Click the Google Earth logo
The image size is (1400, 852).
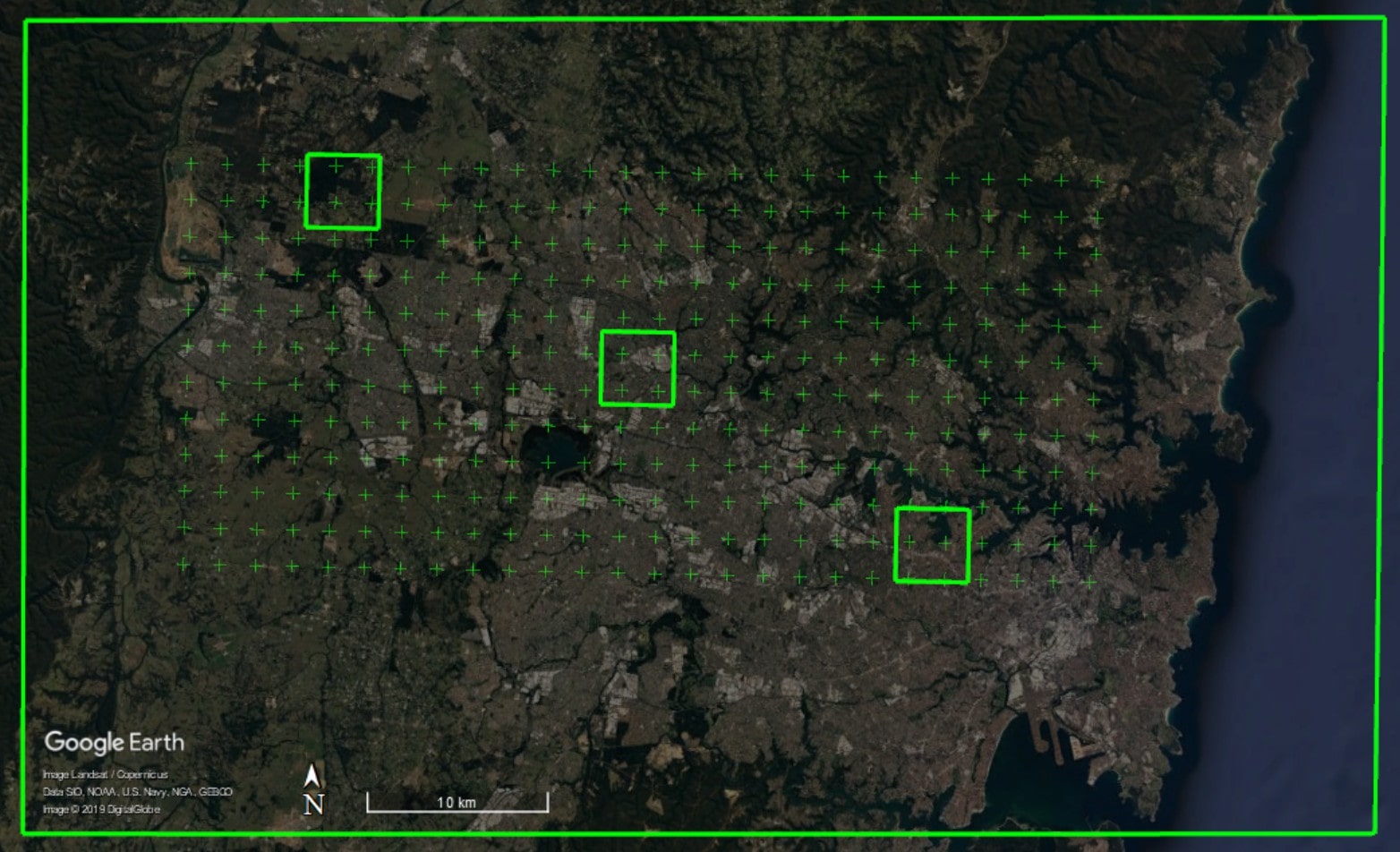click(115, 742)
